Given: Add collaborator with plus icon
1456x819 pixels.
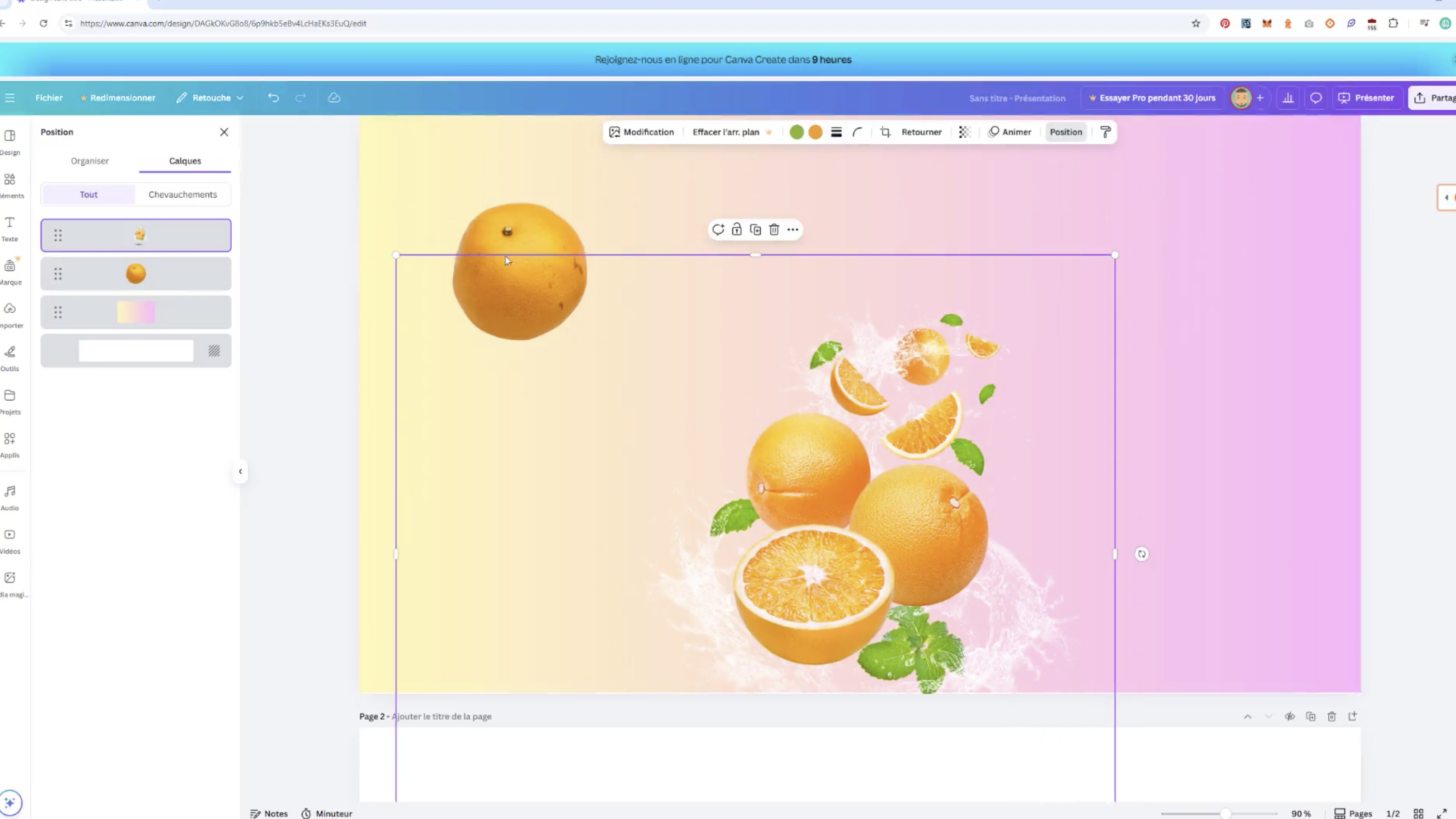Looking at the screenshot, I should [x=1260, y=98].
